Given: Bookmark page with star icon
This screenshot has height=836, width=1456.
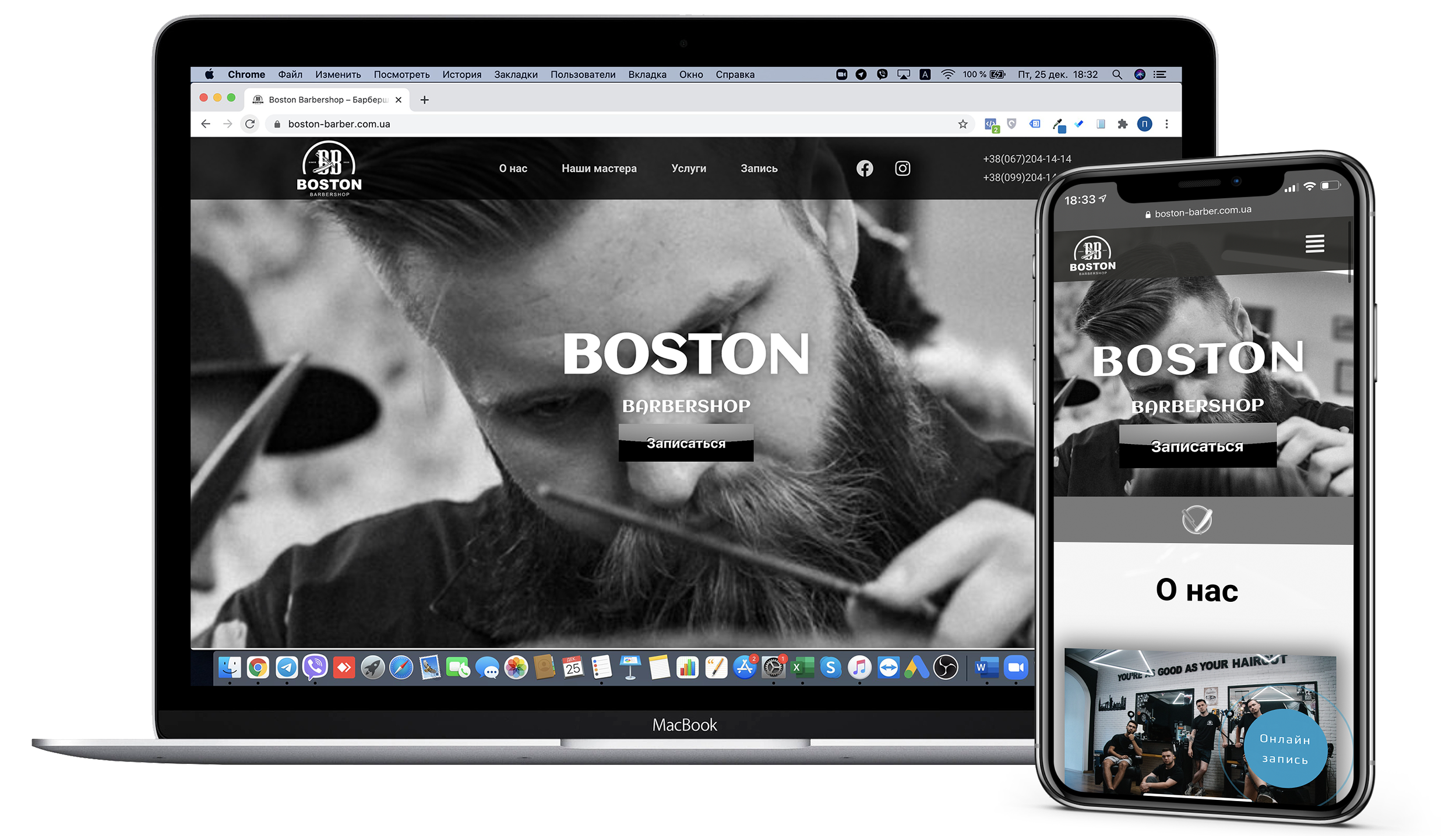Looking at the screenshot, I should pos(963,124).
